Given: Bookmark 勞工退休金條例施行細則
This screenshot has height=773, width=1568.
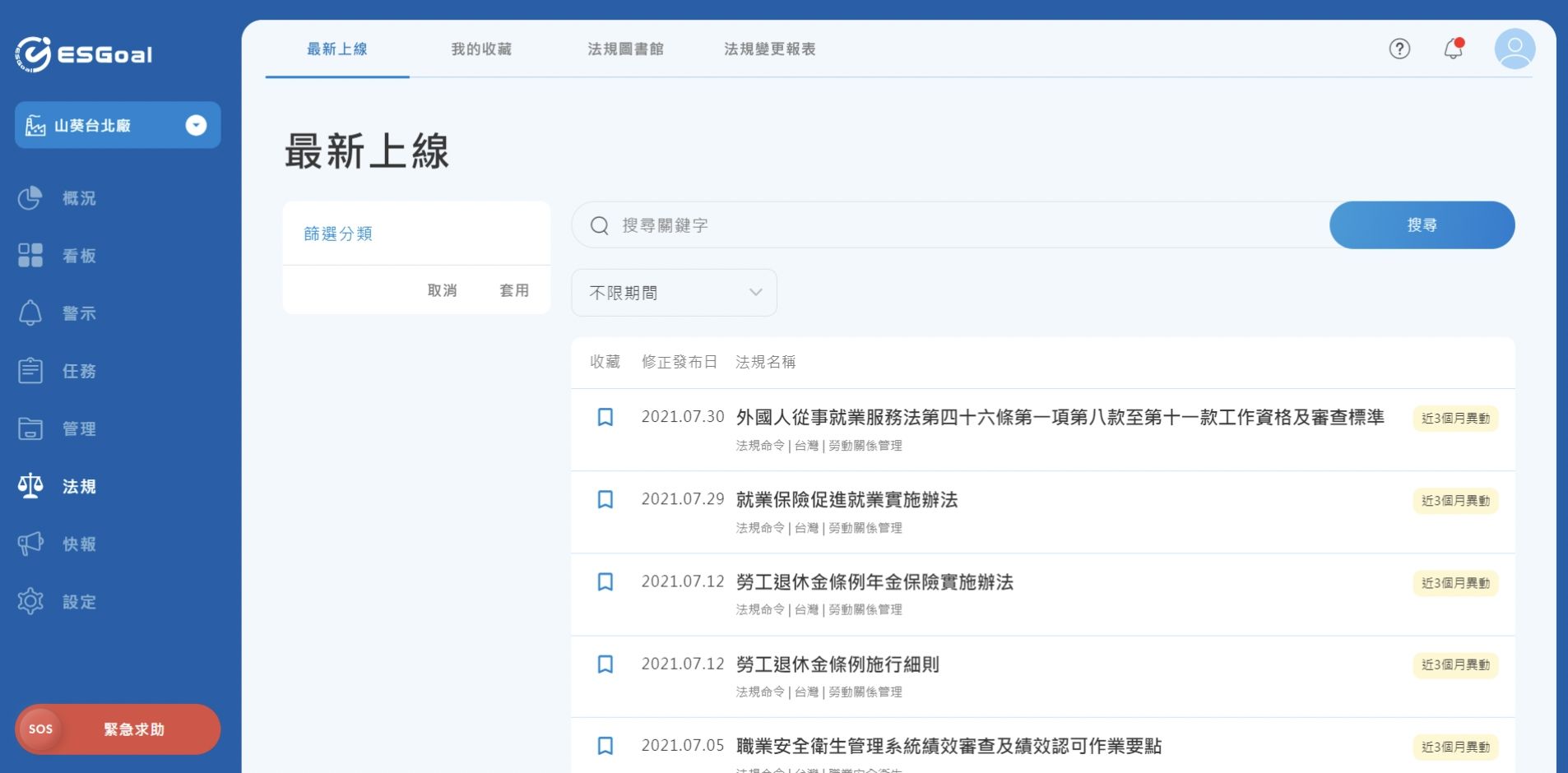Looking at the screenshot, I should tap(605, 664).
